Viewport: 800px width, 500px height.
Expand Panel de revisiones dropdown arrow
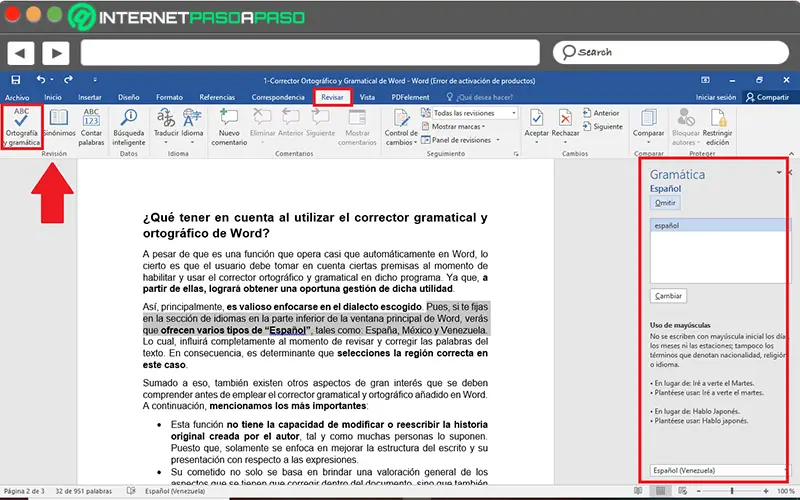(498, 140)
